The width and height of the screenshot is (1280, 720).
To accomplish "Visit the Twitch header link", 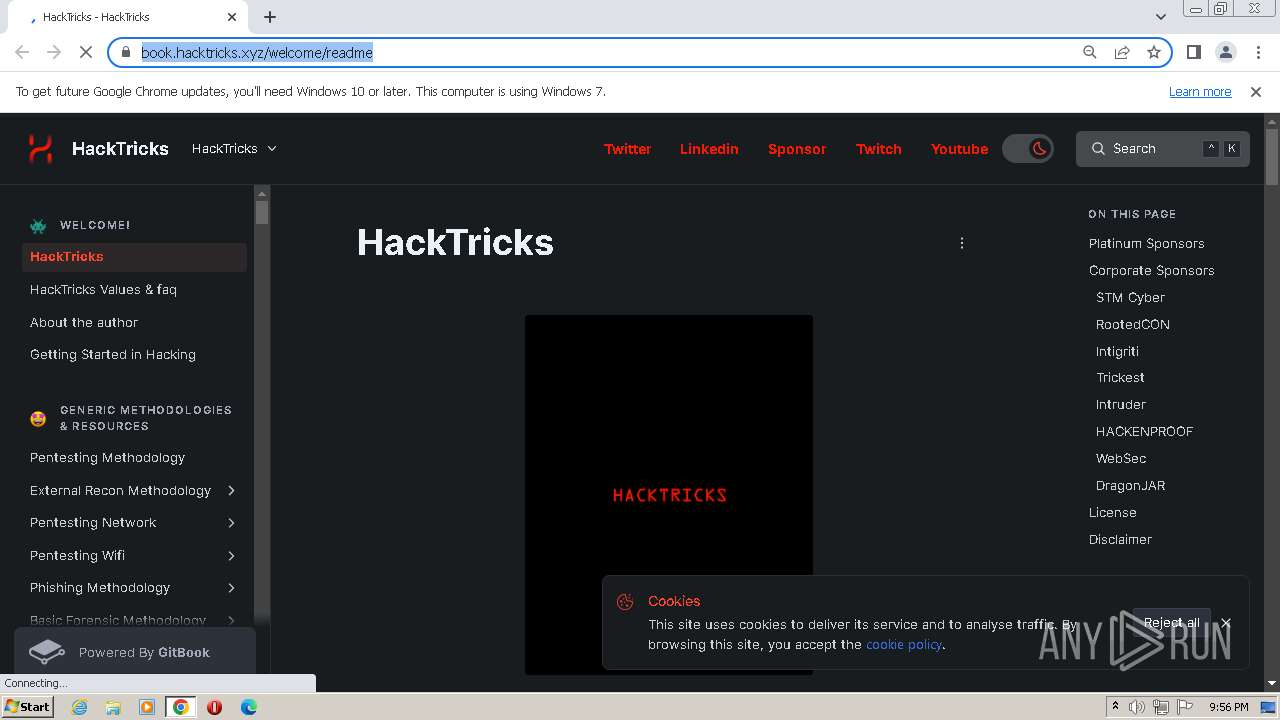I will [x=878, y=149].
